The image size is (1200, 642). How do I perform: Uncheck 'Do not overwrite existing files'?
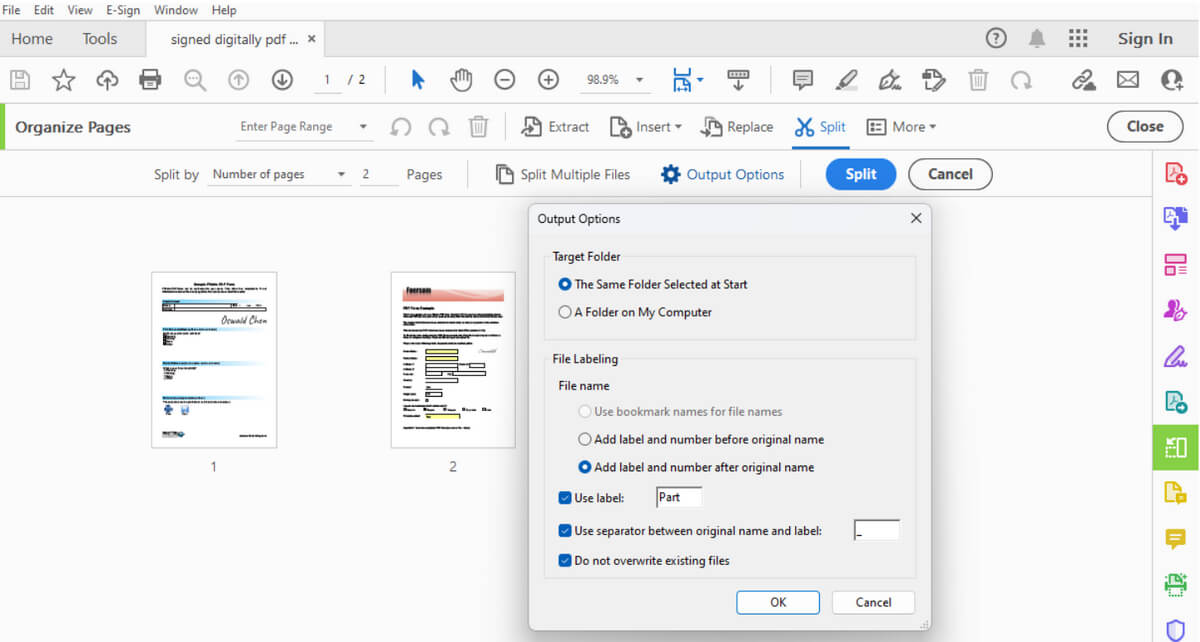click(x=566, y=560)
